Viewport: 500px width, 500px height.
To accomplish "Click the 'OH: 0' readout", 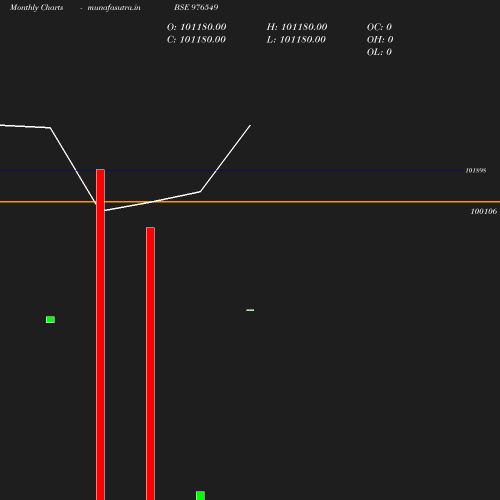I will (380, 40).
